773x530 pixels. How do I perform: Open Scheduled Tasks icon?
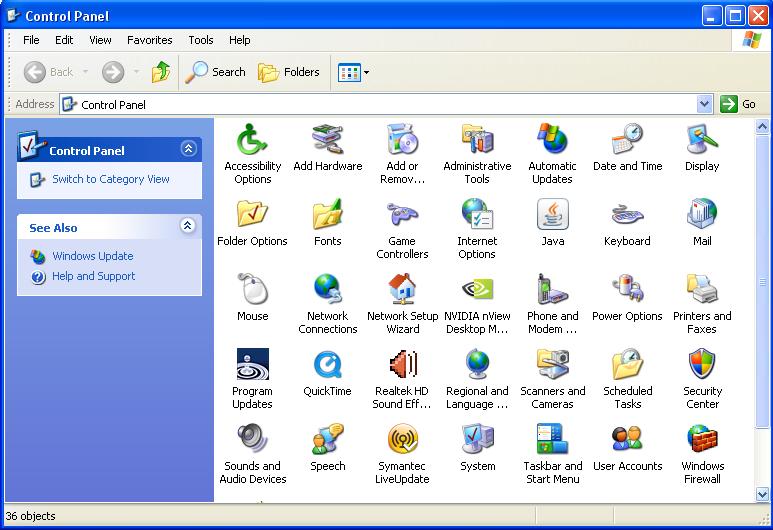[x=627, y=364]
